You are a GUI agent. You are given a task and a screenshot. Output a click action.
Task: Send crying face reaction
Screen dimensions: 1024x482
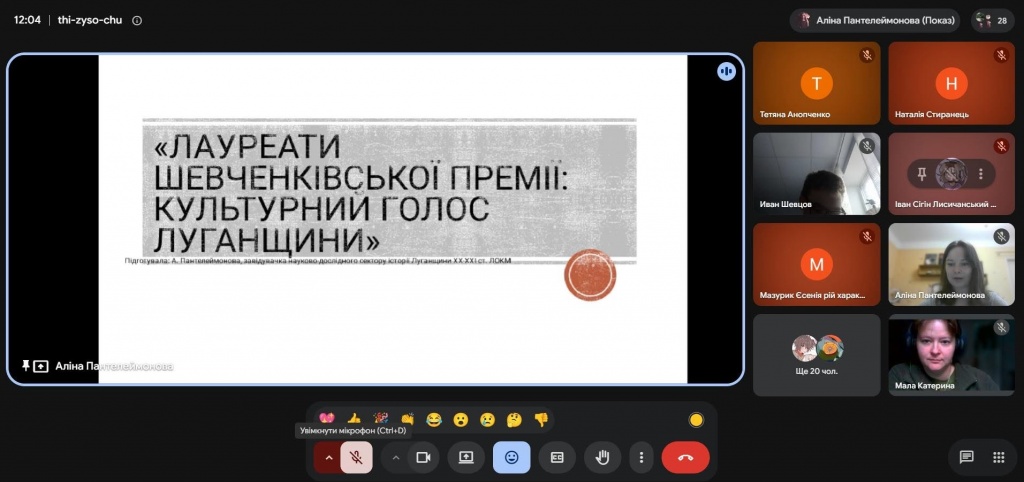tap(488, 419)
